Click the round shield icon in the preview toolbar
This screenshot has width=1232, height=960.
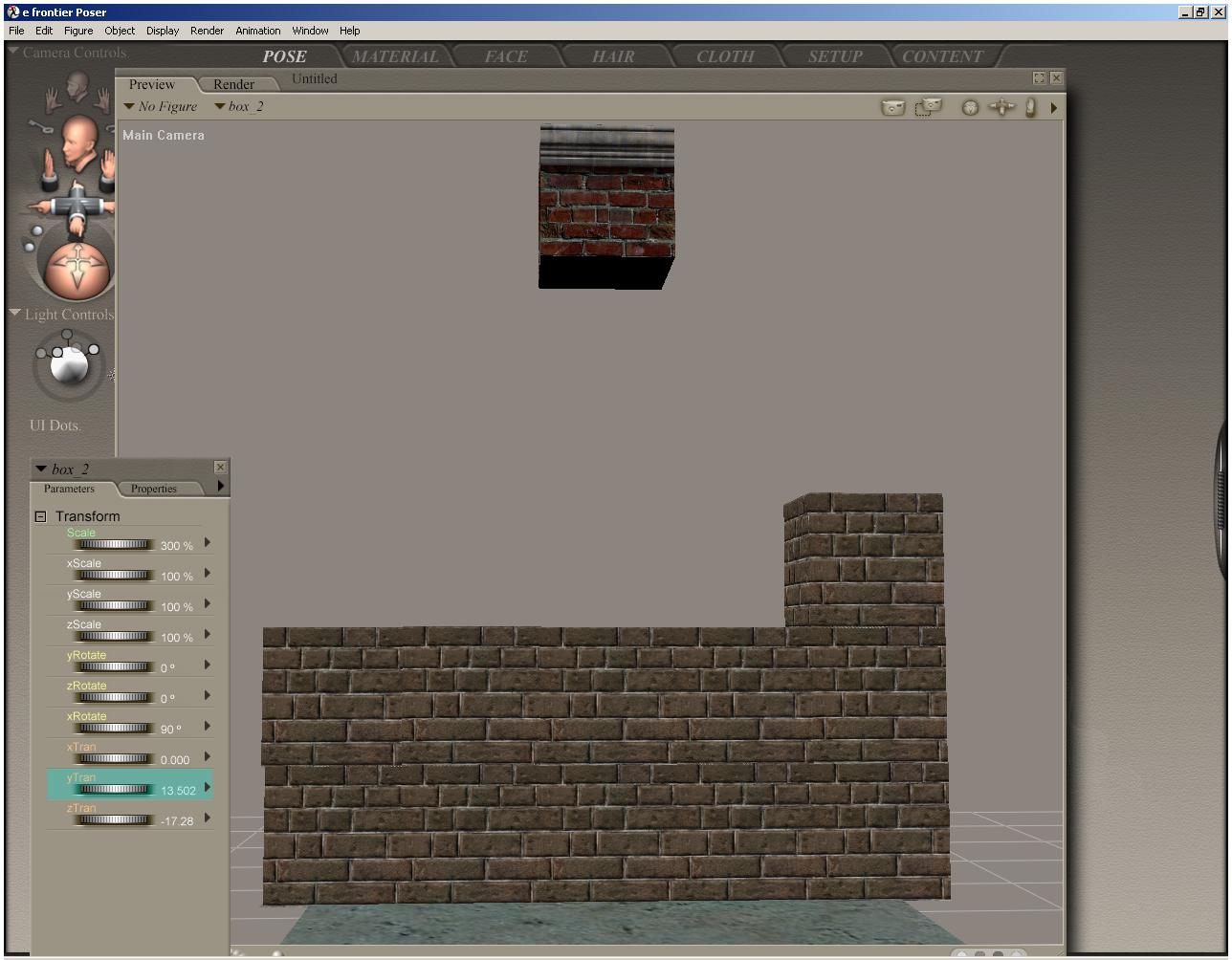tap(970, 108)
